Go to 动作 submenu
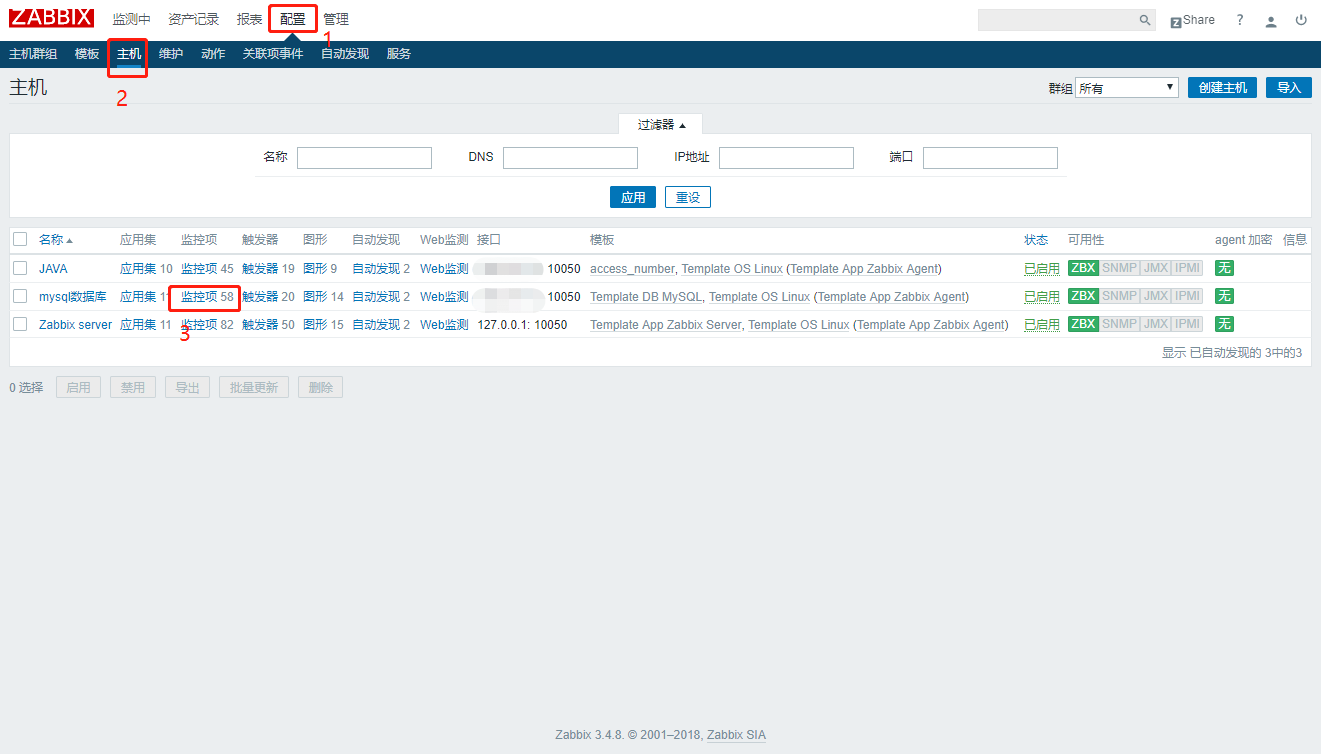 pos(213,54)
